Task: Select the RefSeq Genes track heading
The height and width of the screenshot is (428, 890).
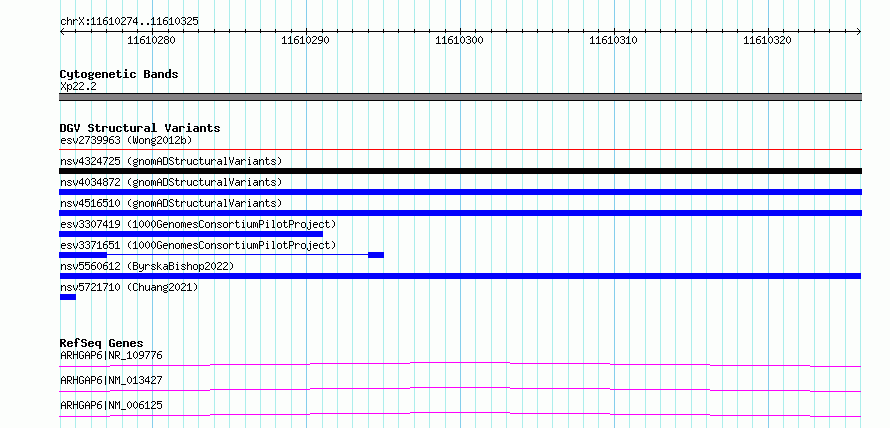Action: [x=102, y=343]
